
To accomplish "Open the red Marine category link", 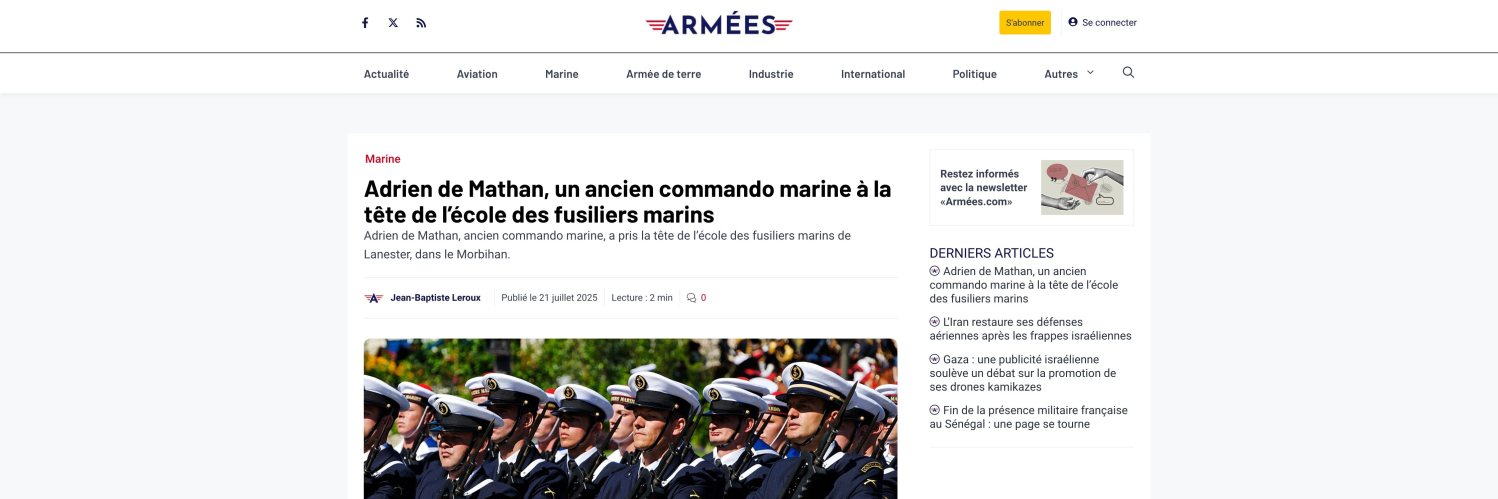I will [383, 159].
